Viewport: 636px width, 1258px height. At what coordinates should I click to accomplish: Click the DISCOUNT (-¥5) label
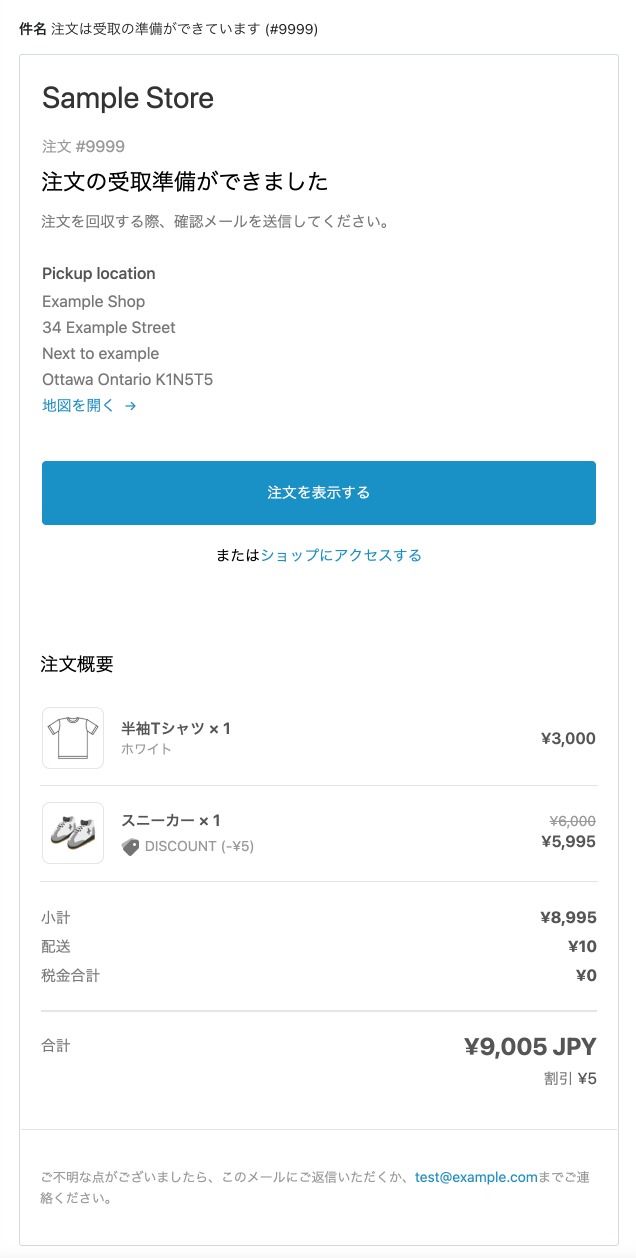pyautogui.click(x=199, y=846)
